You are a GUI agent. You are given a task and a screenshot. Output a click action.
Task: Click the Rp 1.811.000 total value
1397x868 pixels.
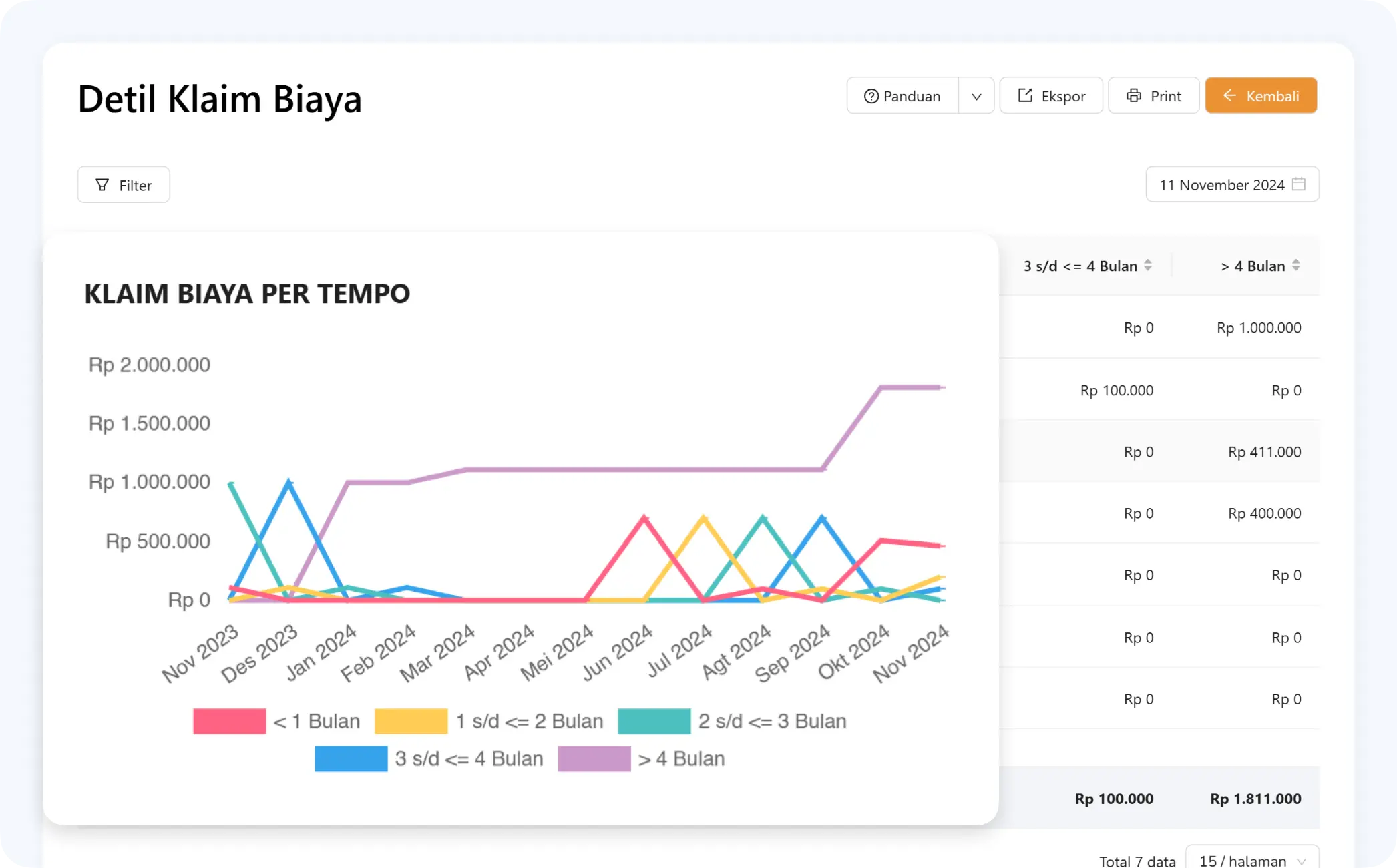[1255, 799]
